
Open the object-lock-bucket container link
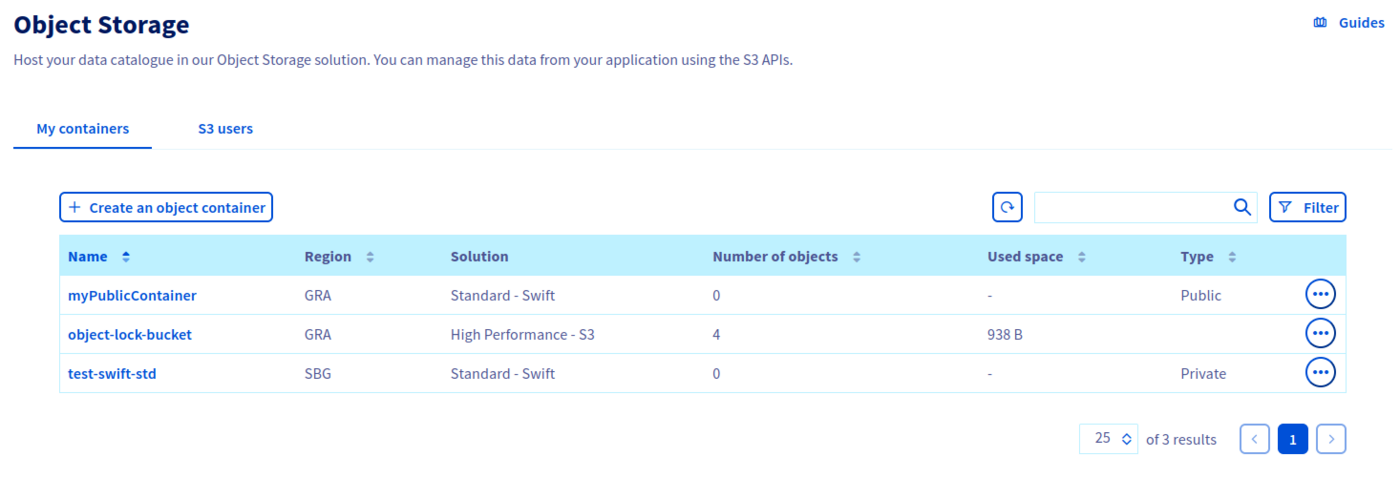[130, 335]
